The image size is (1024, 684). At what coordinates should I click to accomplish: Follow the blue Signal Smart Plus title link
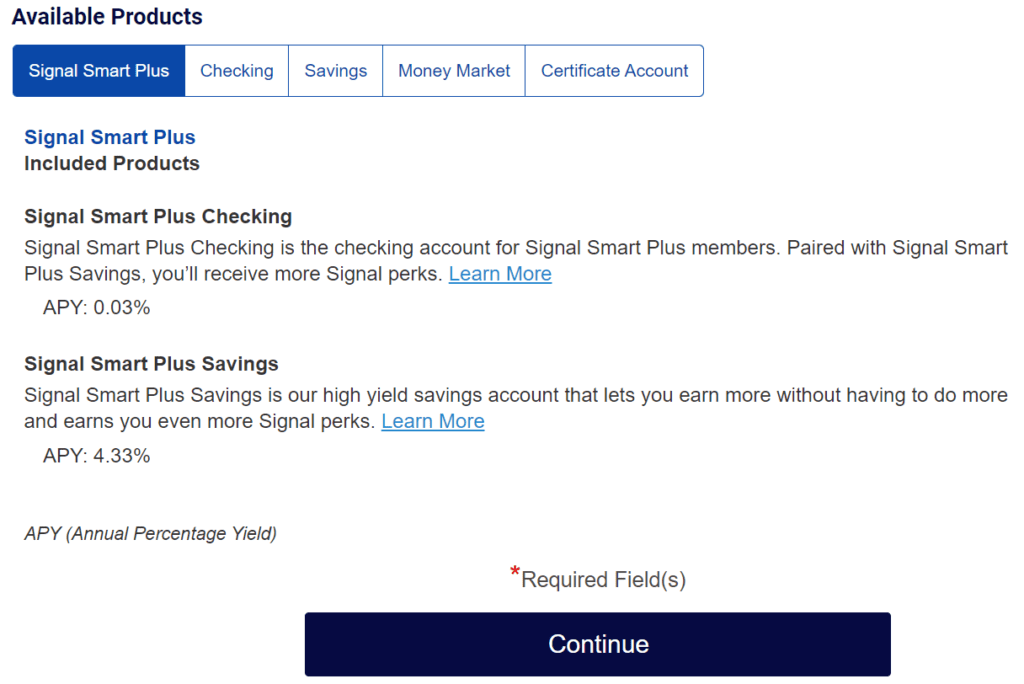tap(109, 137)
